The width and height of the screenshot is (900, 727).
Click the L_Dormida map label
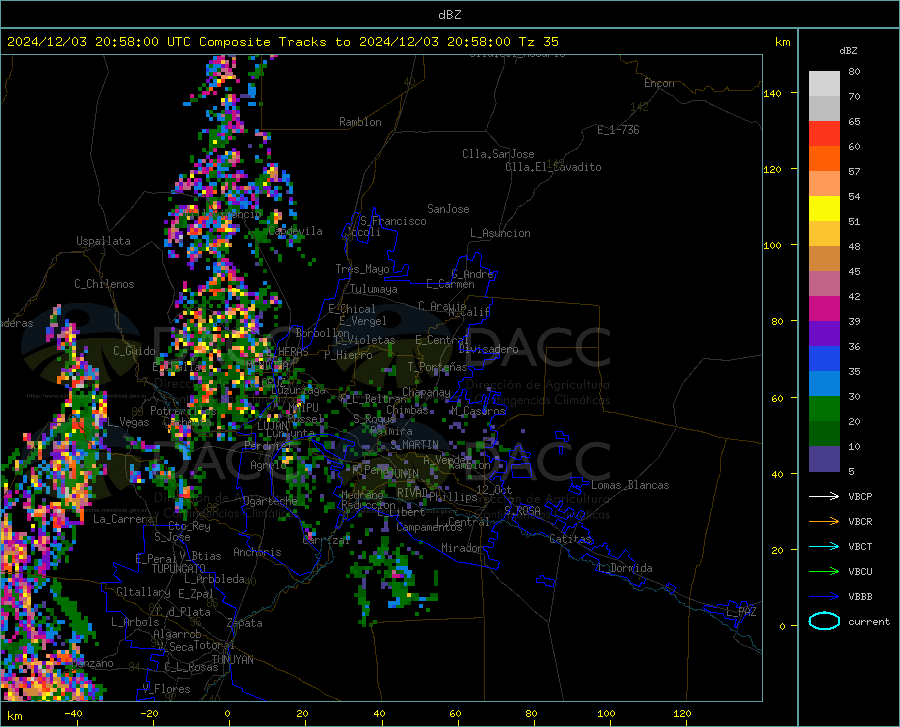click(624, 568)
